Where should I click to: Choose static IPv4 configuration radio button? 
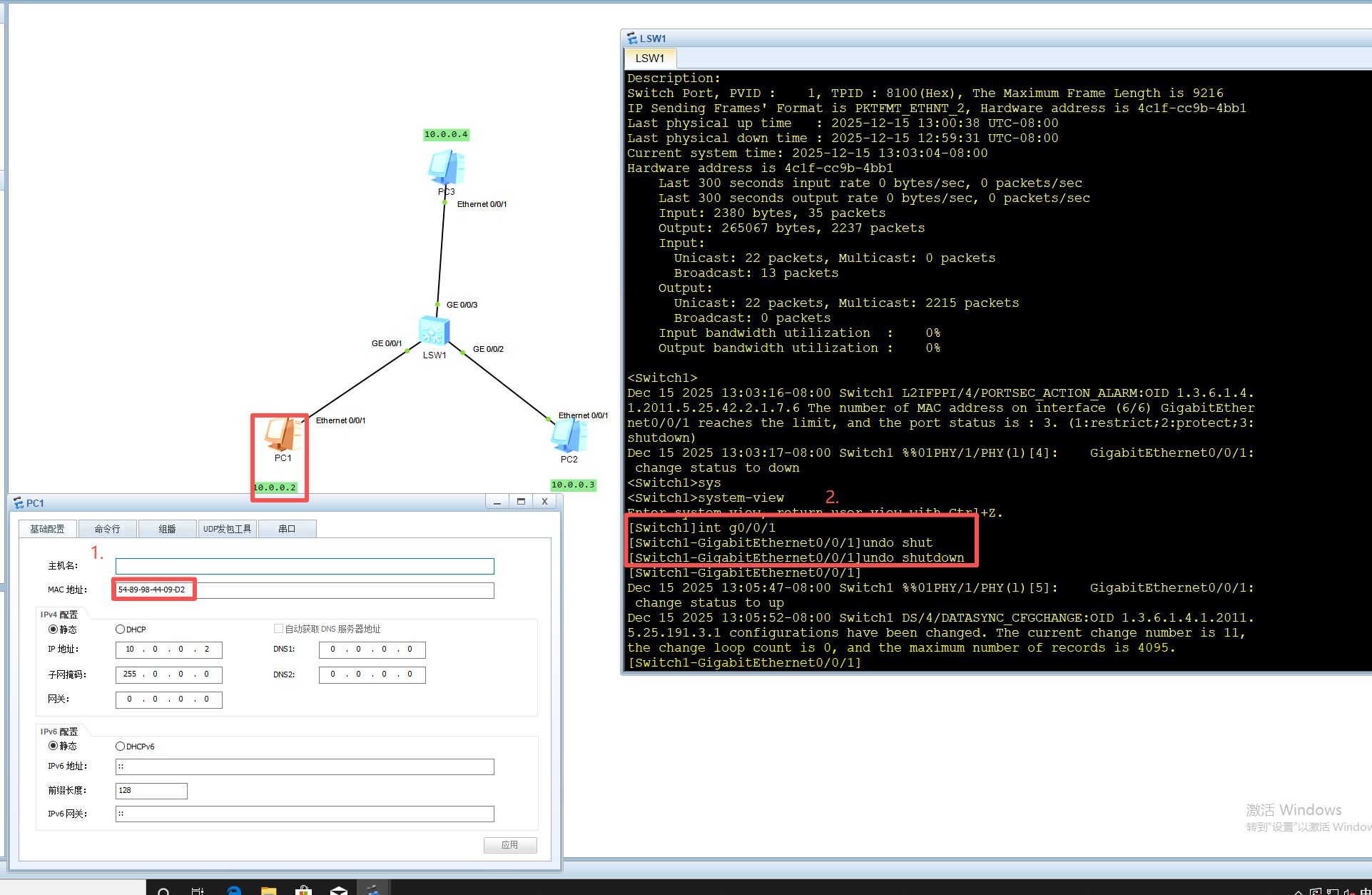[53, 629]
